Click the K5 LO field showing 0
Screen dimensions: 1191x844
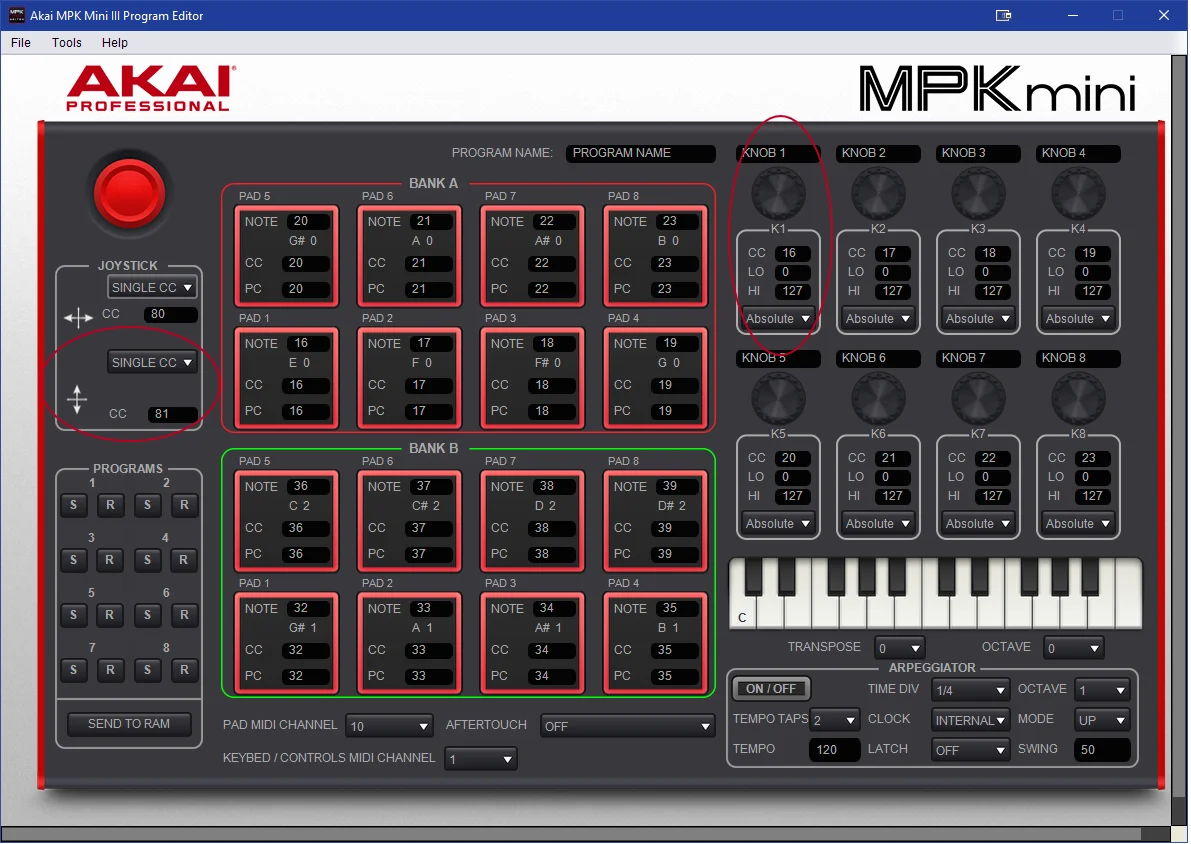point(794,478)
